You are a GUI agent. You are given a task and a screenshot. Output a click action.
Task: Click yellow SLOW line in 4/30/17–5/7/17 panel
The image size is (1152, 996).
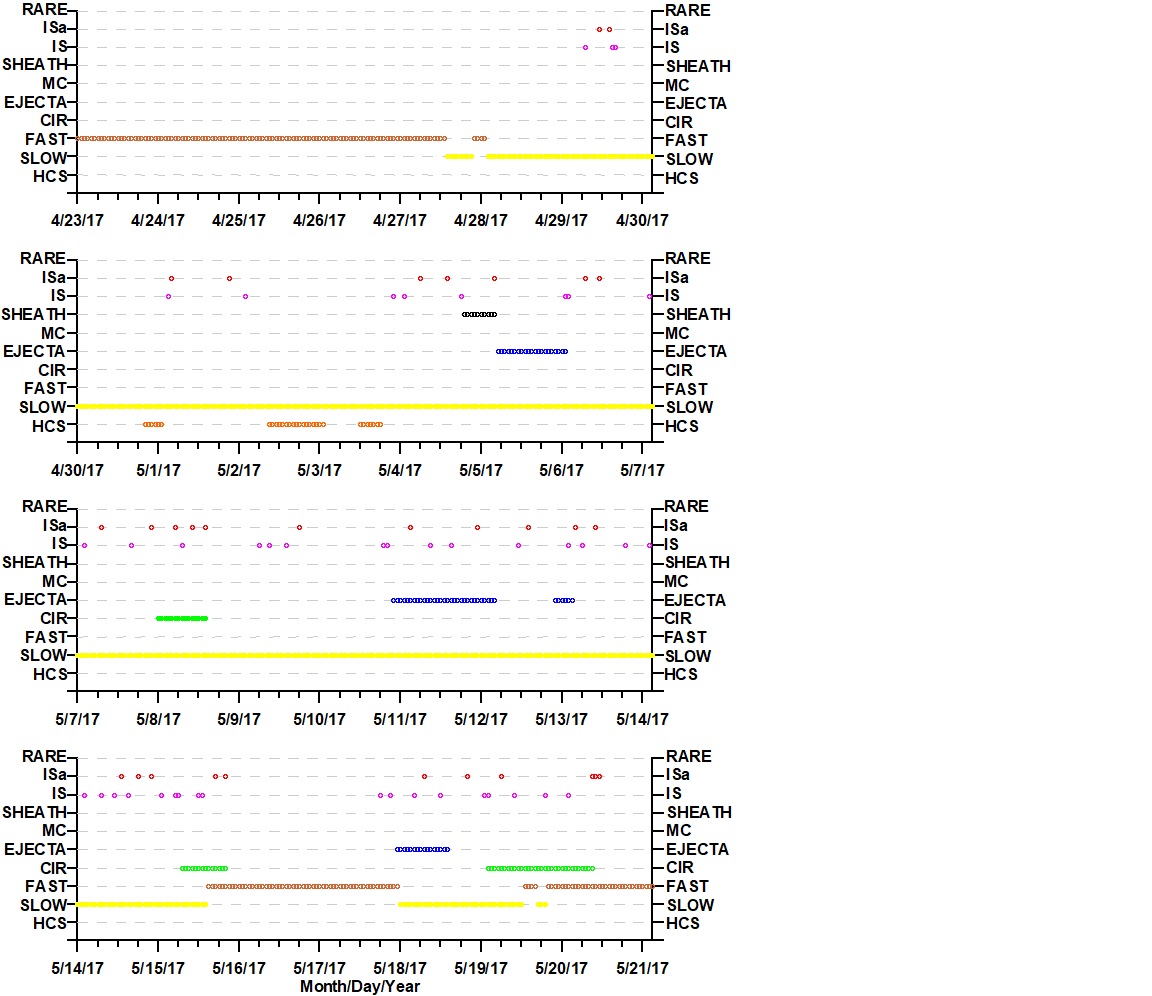pyautogui.click(x=364, y=406)
